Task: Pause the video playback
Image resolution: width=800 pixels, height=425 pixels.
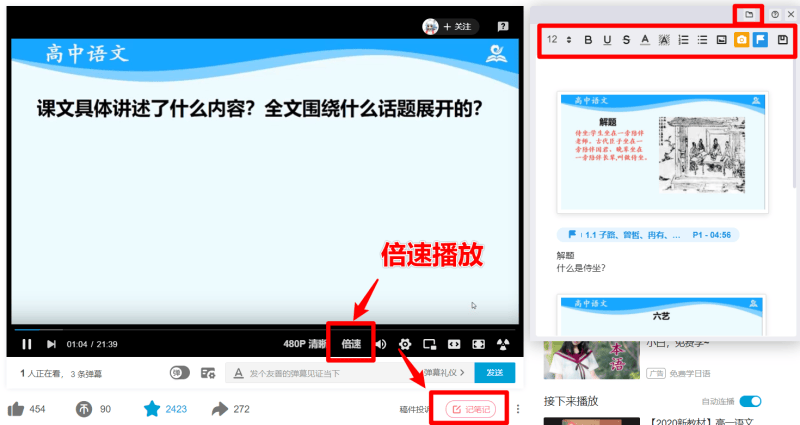Action: click(27, 344)
